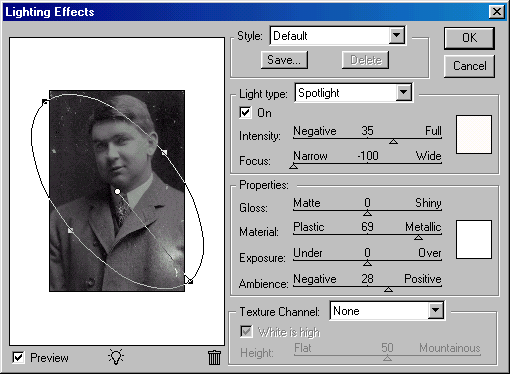510x374 pixels.
Task: Click the light bulb new-light icon
Action: click(x=116, y=357)
